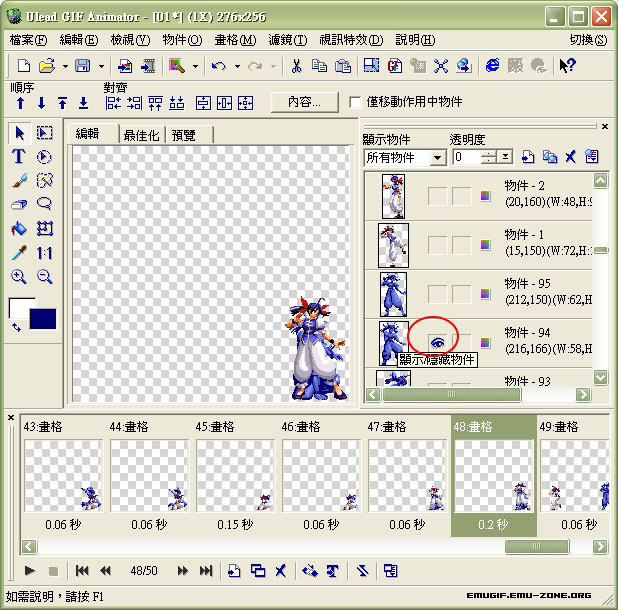Play the animation

pos(30,570)
